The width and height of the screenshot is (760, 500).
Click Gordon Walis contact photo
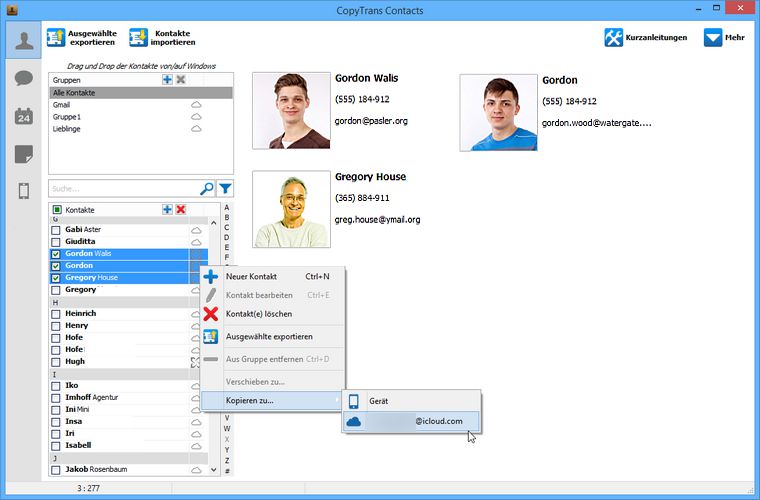pyautogui.click(x=291, y=111)
